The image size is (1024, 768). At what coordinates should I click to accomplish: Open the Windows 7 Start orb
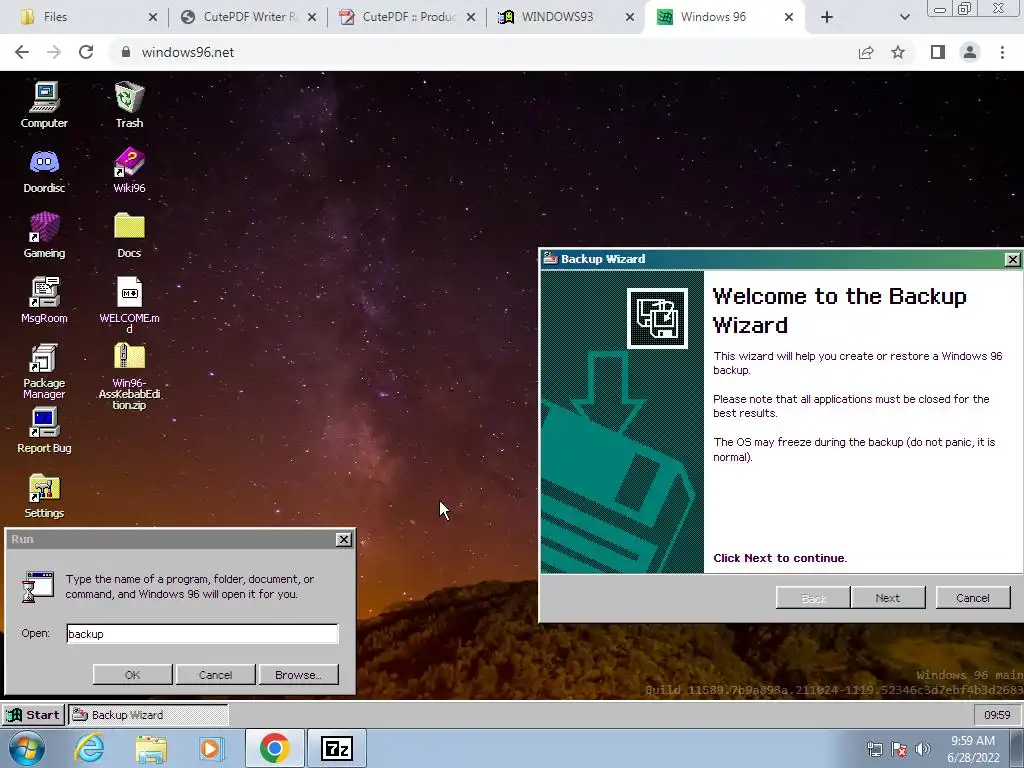[27, 748]
